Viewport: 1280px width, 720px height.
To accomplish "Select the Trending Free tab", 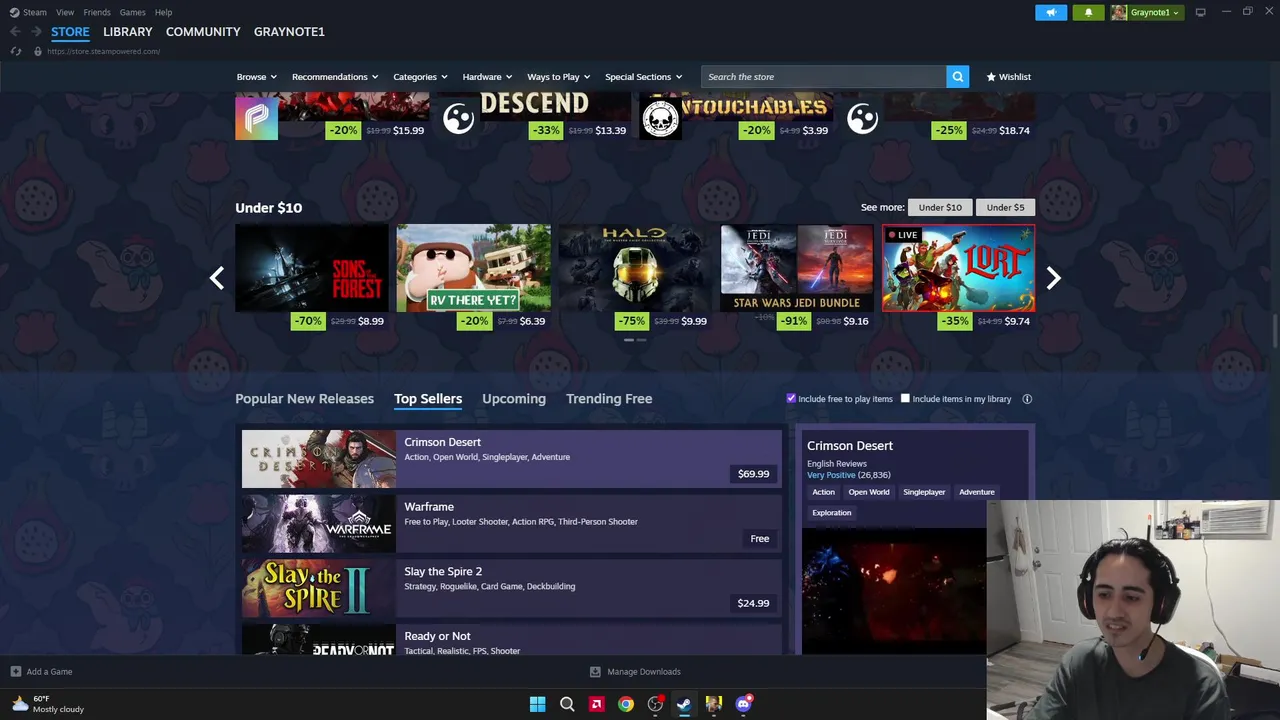I will click(x=609, y=399).
